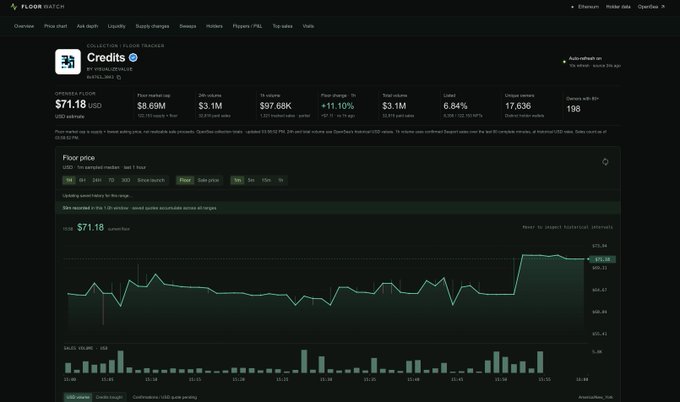The width and height of the screenshot is (680, 402).
Task: Click the +11.10% floor change value
Action: pos(337,106)
